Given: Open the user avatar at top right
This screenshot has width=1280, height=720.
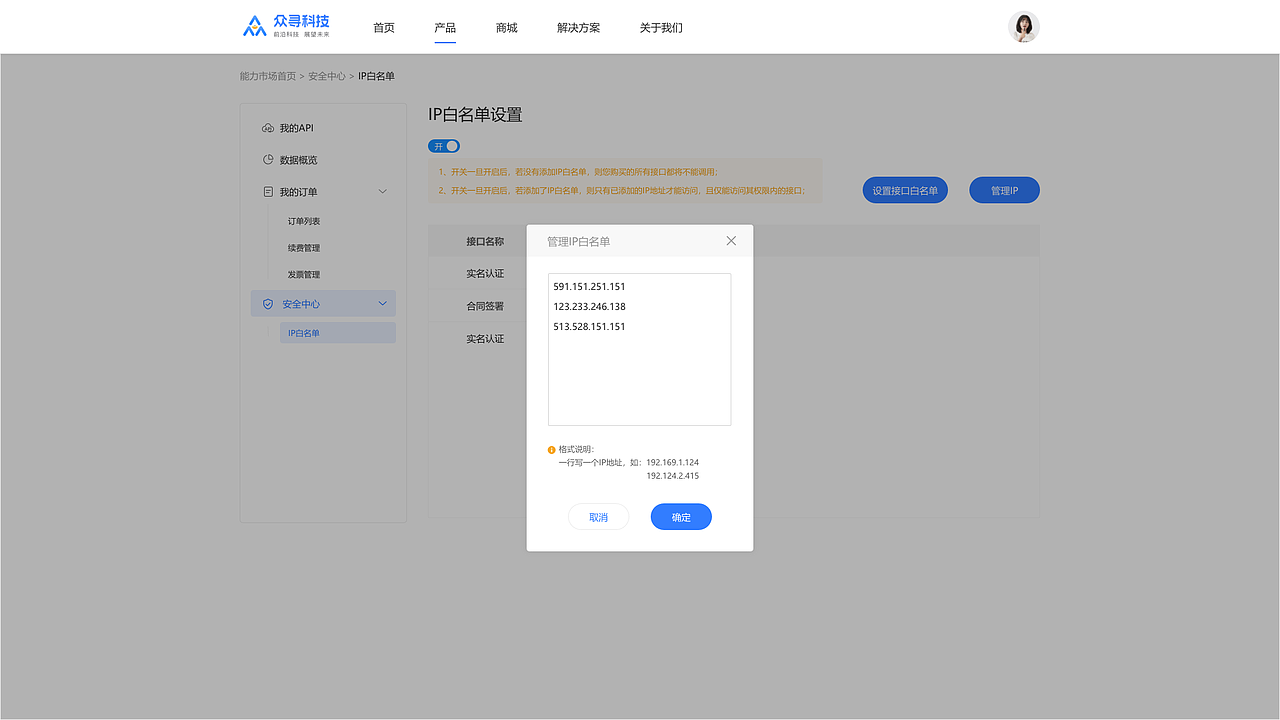Looking at the screenshot, I should click(x=1023, y=26).
